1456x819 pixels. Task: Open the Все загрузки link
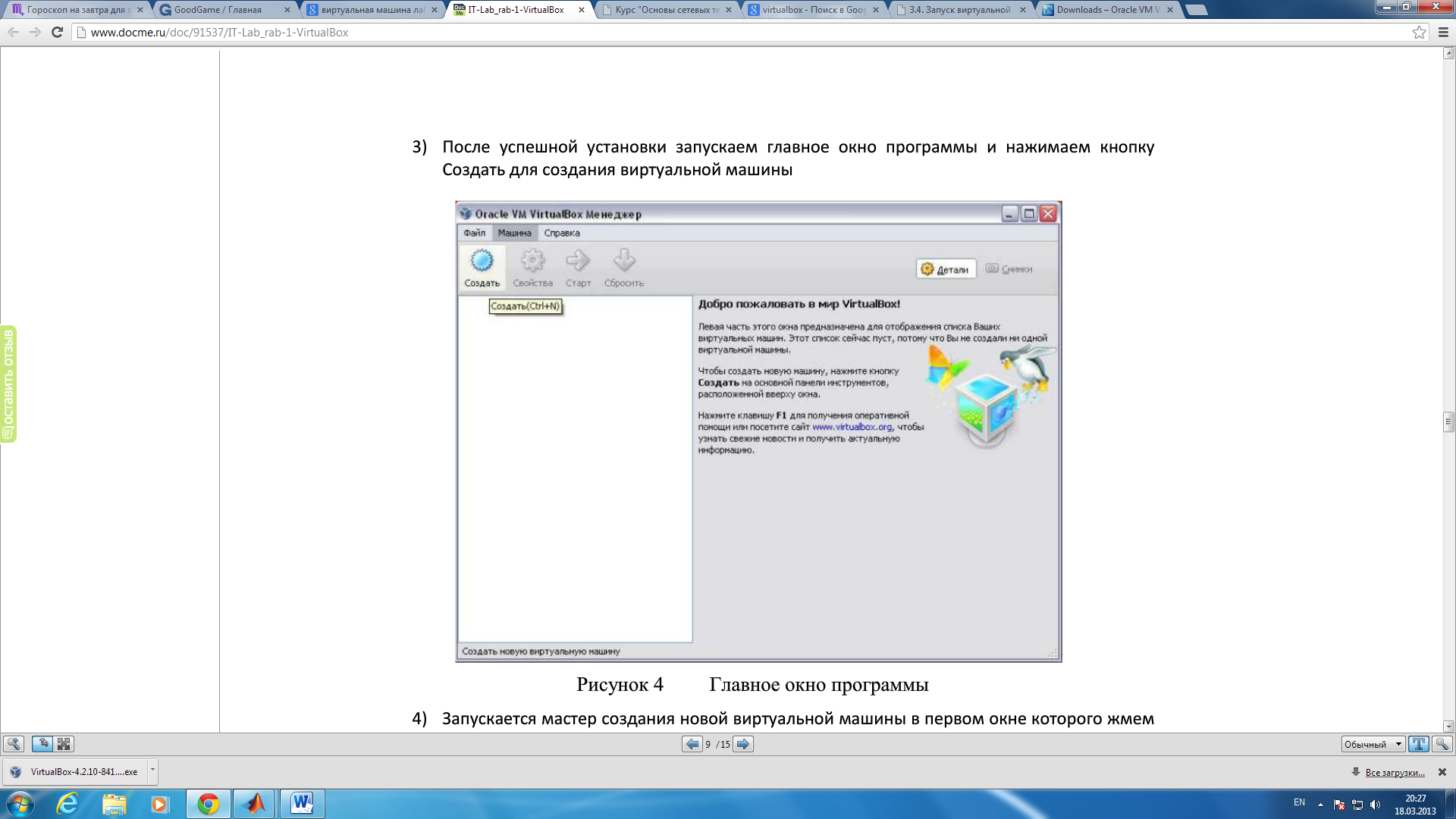click(1395, 772)
